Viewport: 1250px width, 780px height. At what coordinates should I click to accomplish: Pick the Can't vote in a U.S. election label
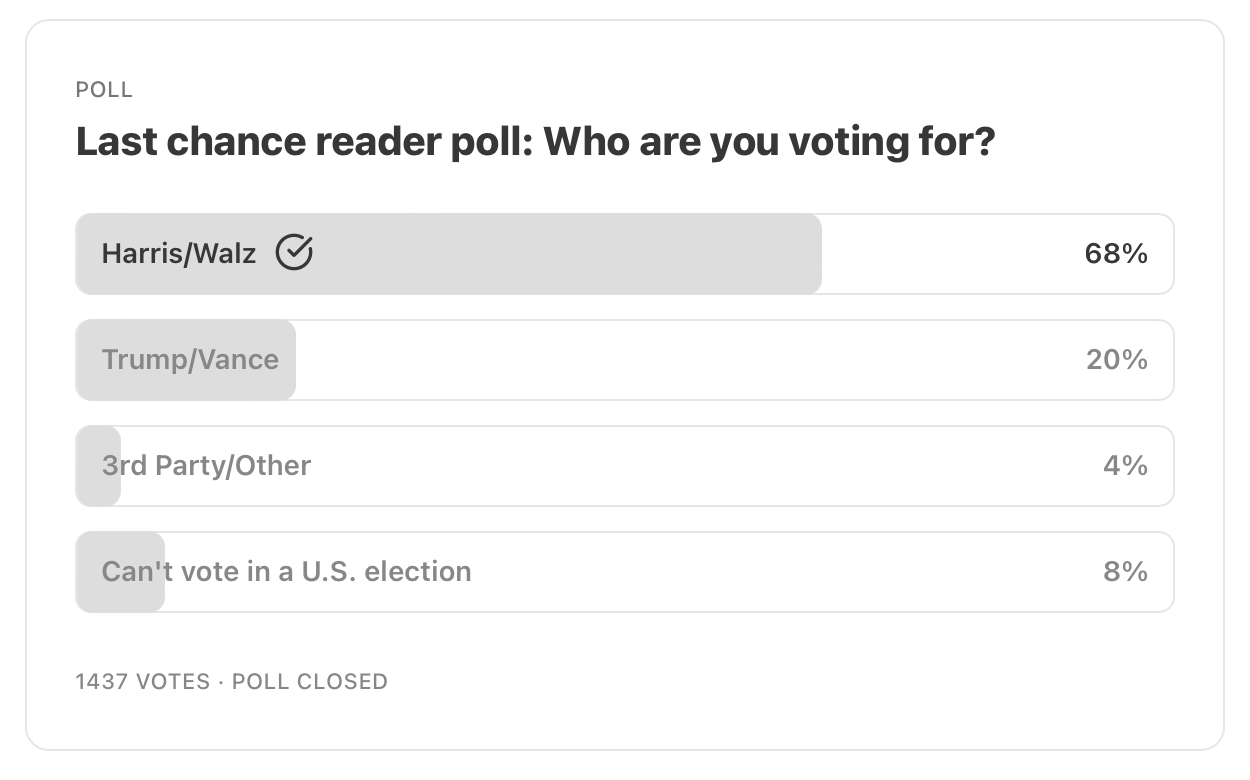(x=286, y=572)
